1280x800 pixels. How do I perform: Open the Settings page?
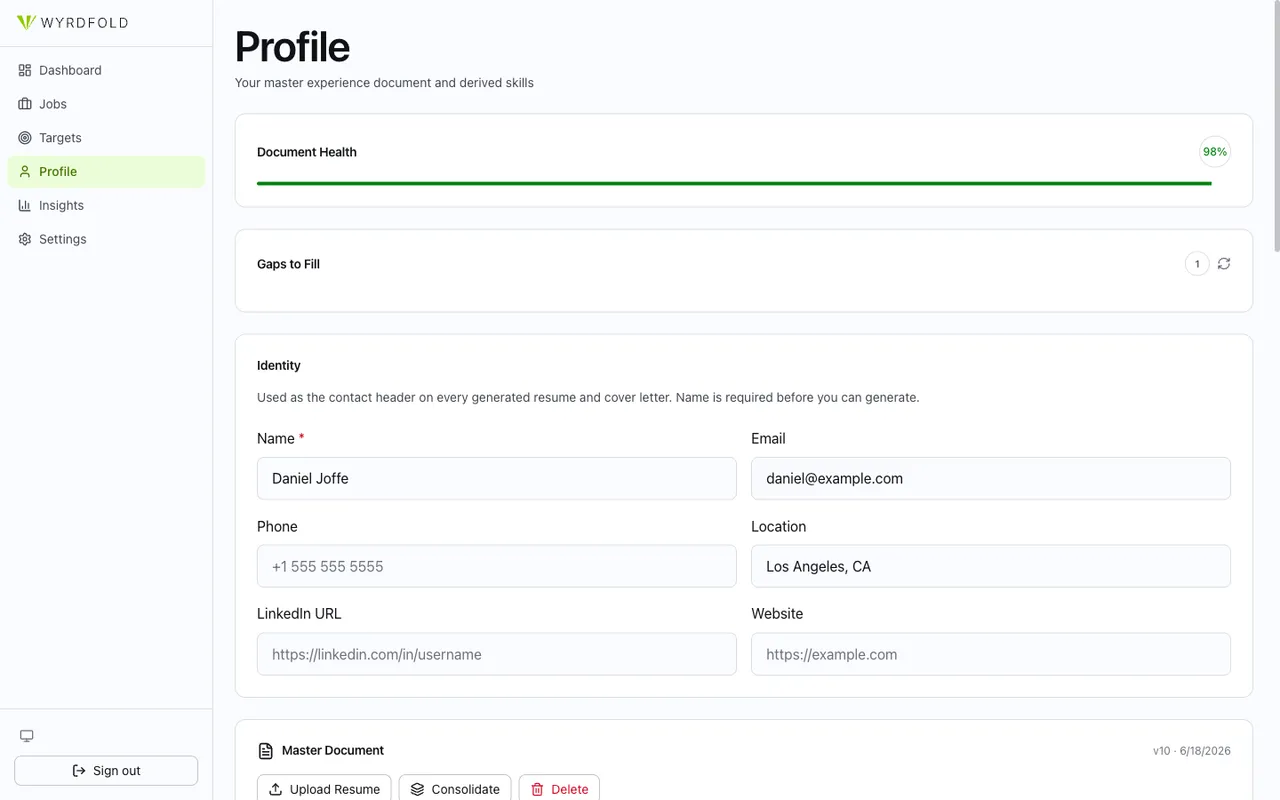(106, 240)
